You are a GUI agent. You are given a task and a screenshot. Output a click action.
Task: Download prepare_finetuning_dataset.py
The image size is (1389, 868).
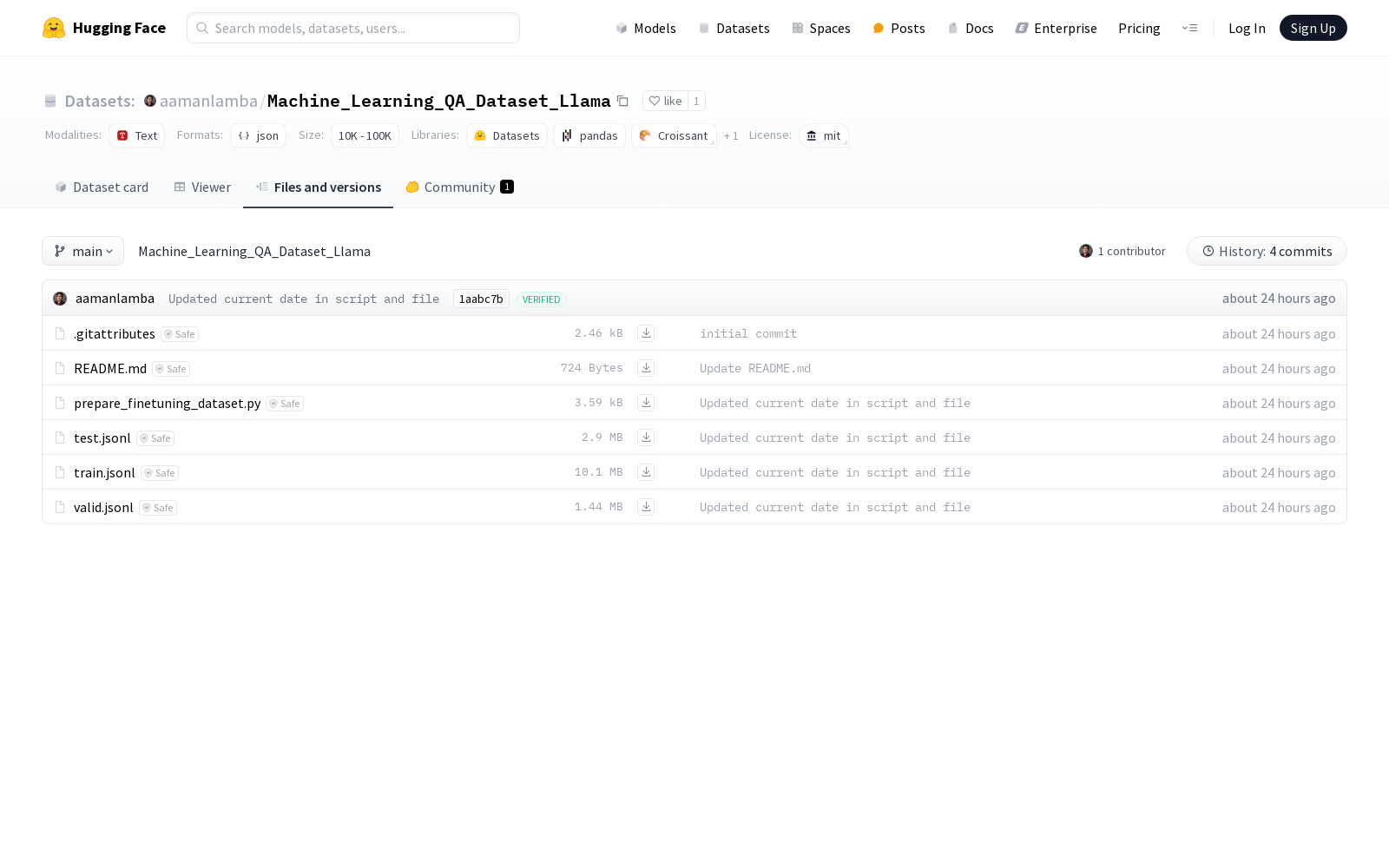646,403
